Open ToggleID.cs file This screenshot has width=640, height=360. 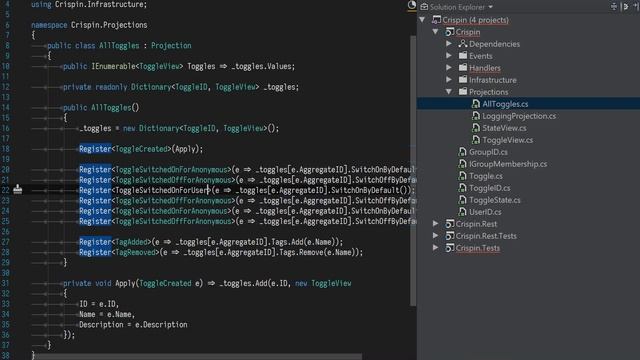click(489, 188)
